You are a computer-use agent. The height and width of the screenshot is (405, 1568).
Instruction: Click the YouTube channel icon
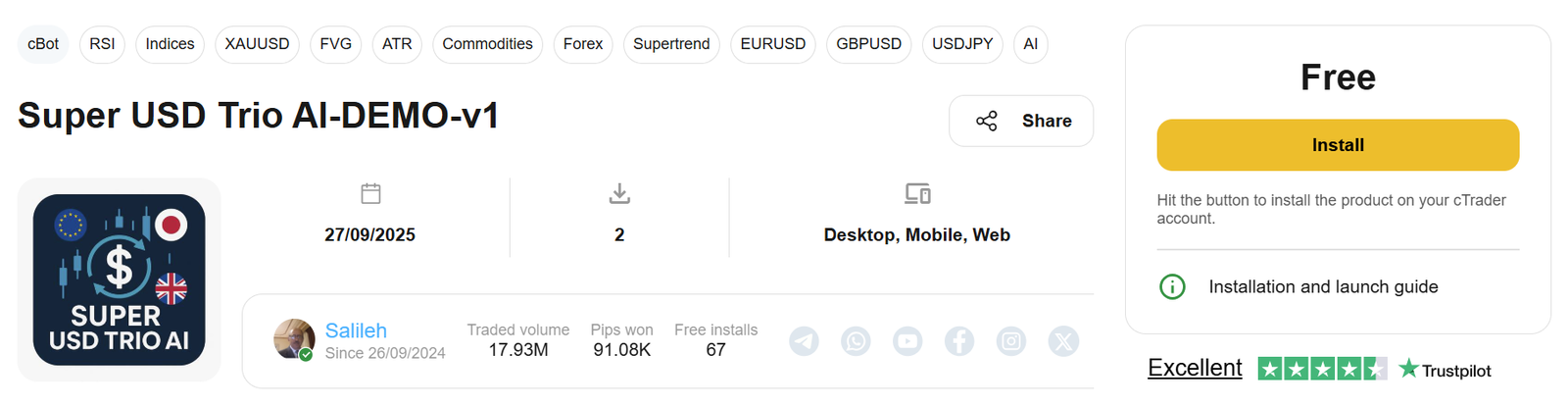907,341
